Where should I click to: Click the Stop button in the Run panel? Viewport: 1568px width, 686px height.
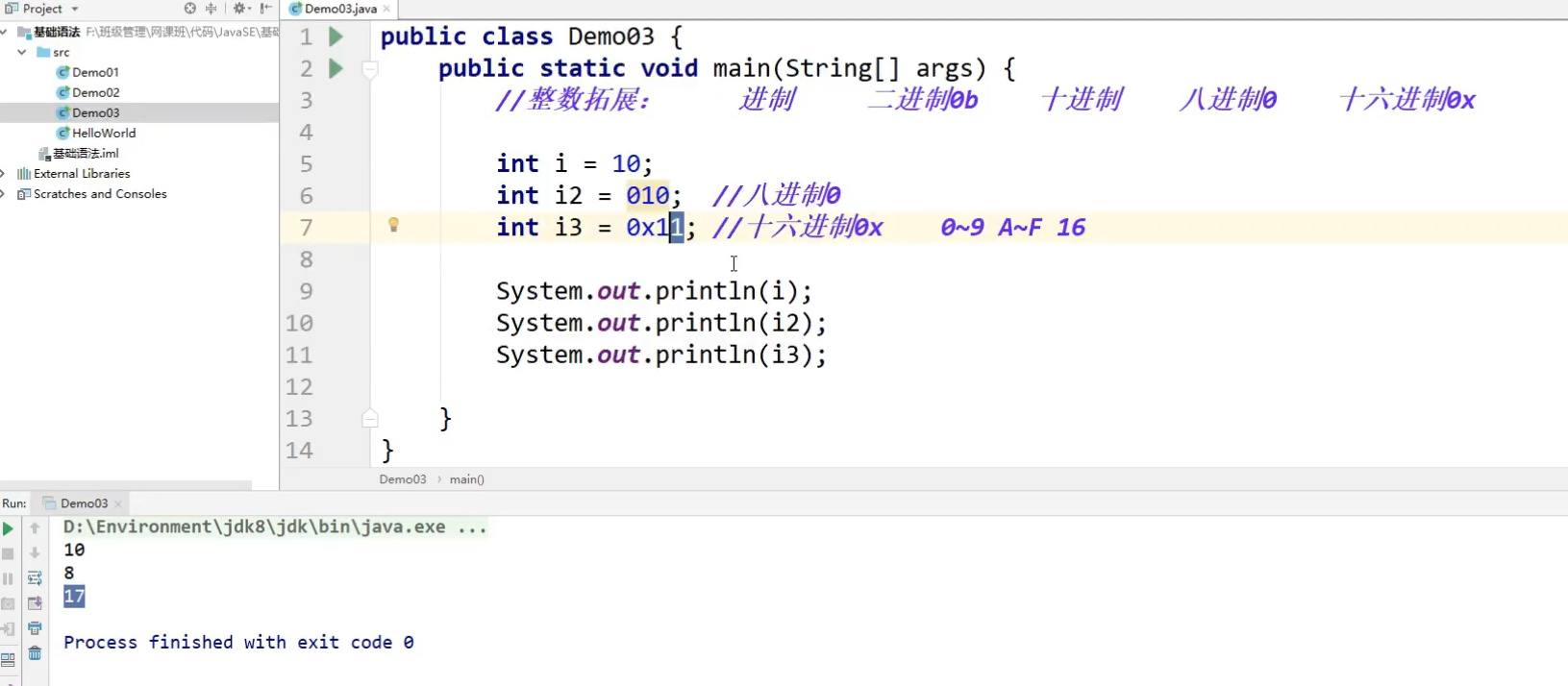click(8, 553)
